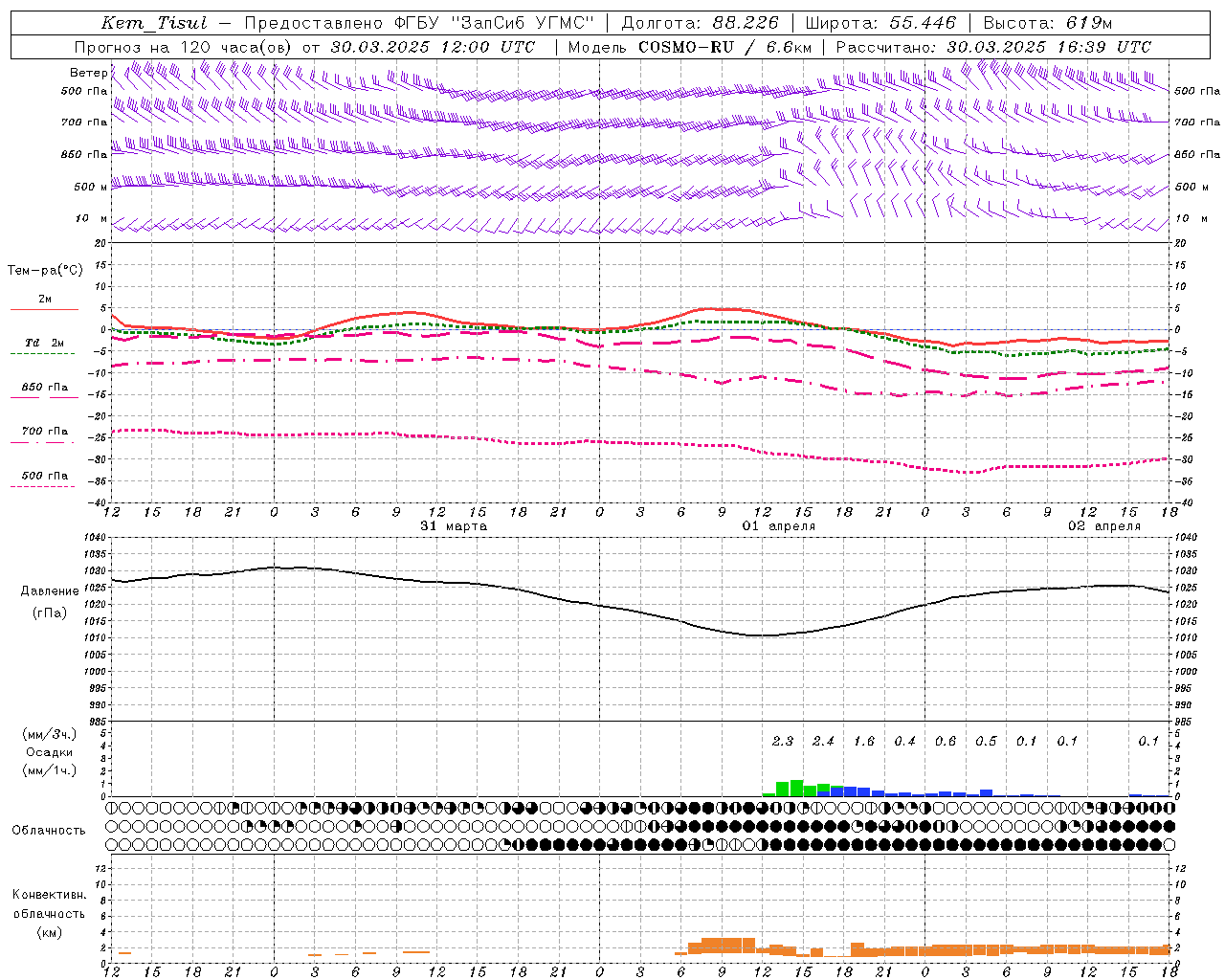Click the 3-hour precipitation total 1.6
The image size is (1225, 980).
tap(864, 741)
